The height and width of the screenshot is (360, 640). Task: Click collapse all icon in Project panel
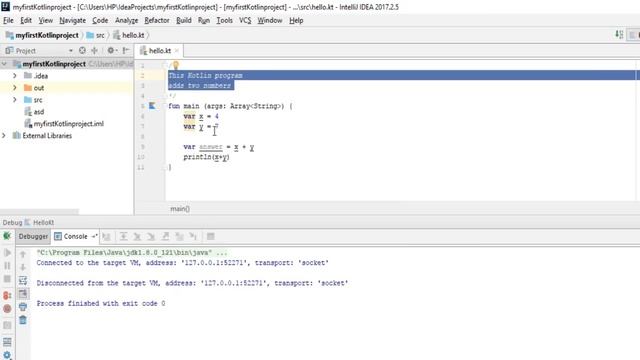(x=94, y=51)
